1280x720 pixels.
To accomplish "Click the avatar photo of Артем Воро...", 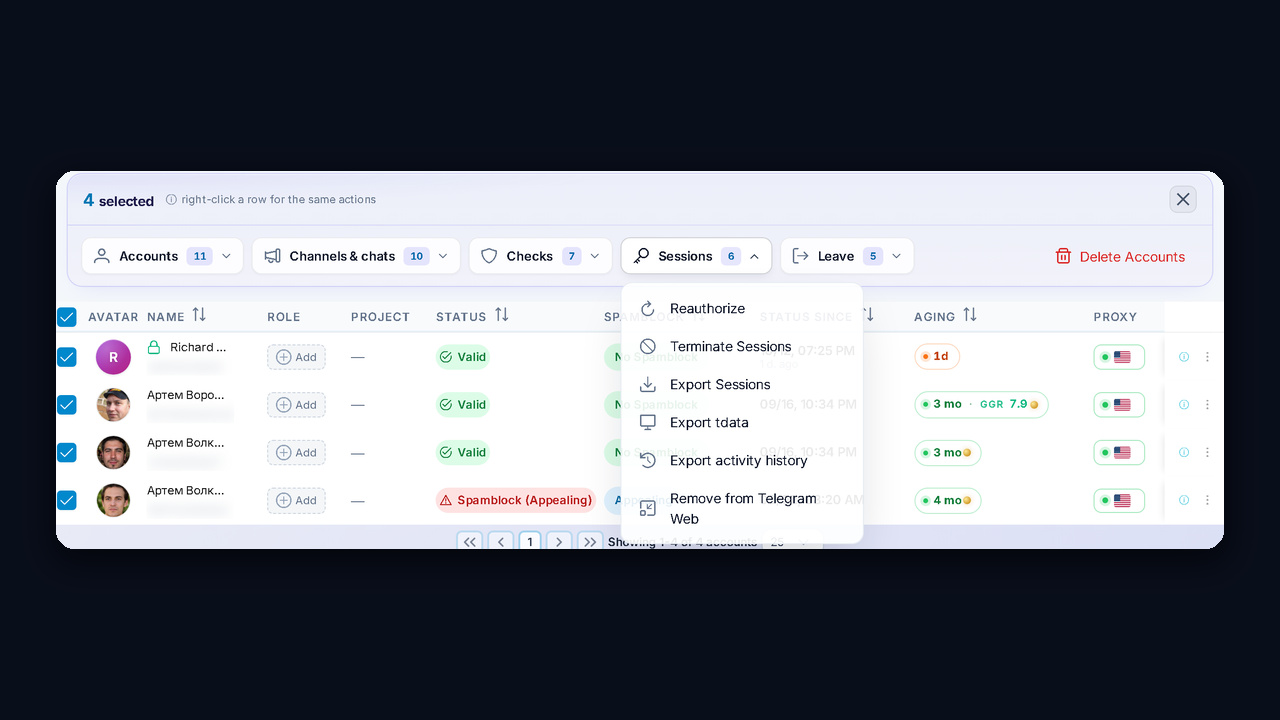I will click(113, 405).
